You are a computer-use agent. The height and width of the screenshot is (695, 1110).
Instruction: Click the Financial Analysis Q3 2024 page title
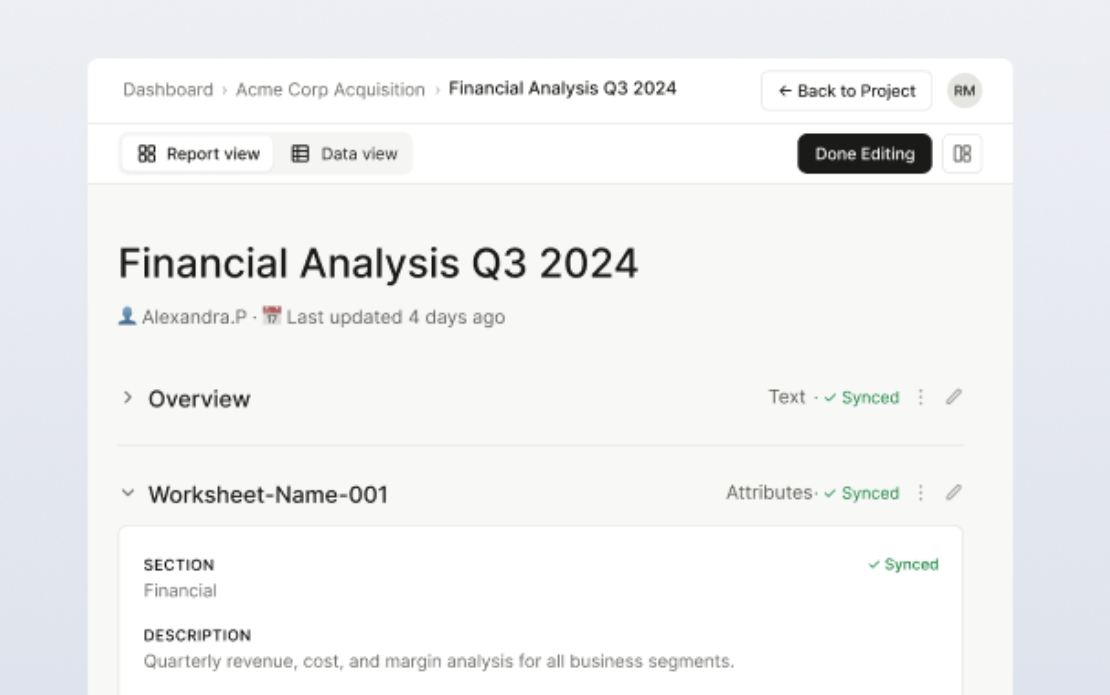378,263
